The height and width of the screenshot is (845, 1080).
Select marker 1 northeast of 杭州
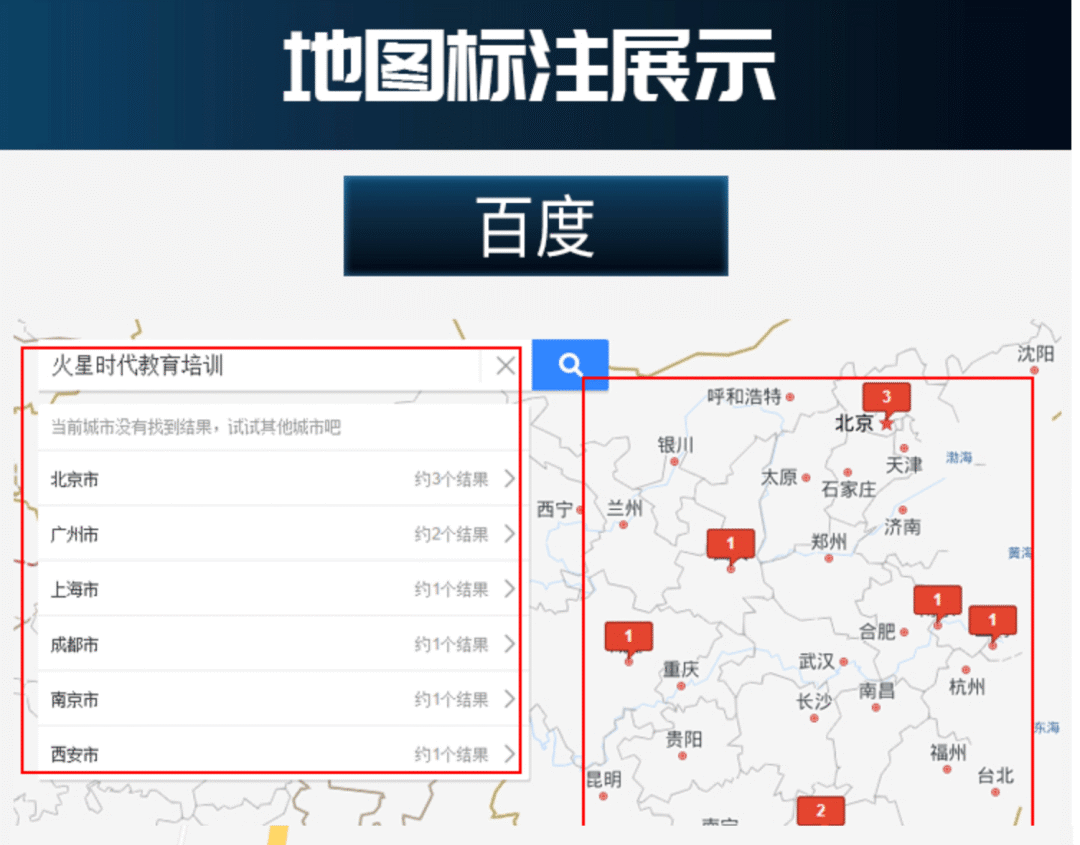993,621
